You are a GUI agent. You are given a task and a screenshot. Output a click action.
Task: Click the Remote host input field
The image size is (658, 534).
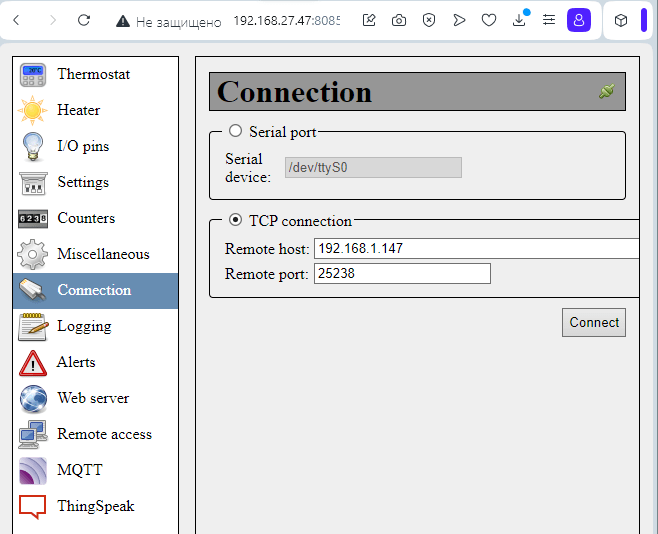pos(475,248)
